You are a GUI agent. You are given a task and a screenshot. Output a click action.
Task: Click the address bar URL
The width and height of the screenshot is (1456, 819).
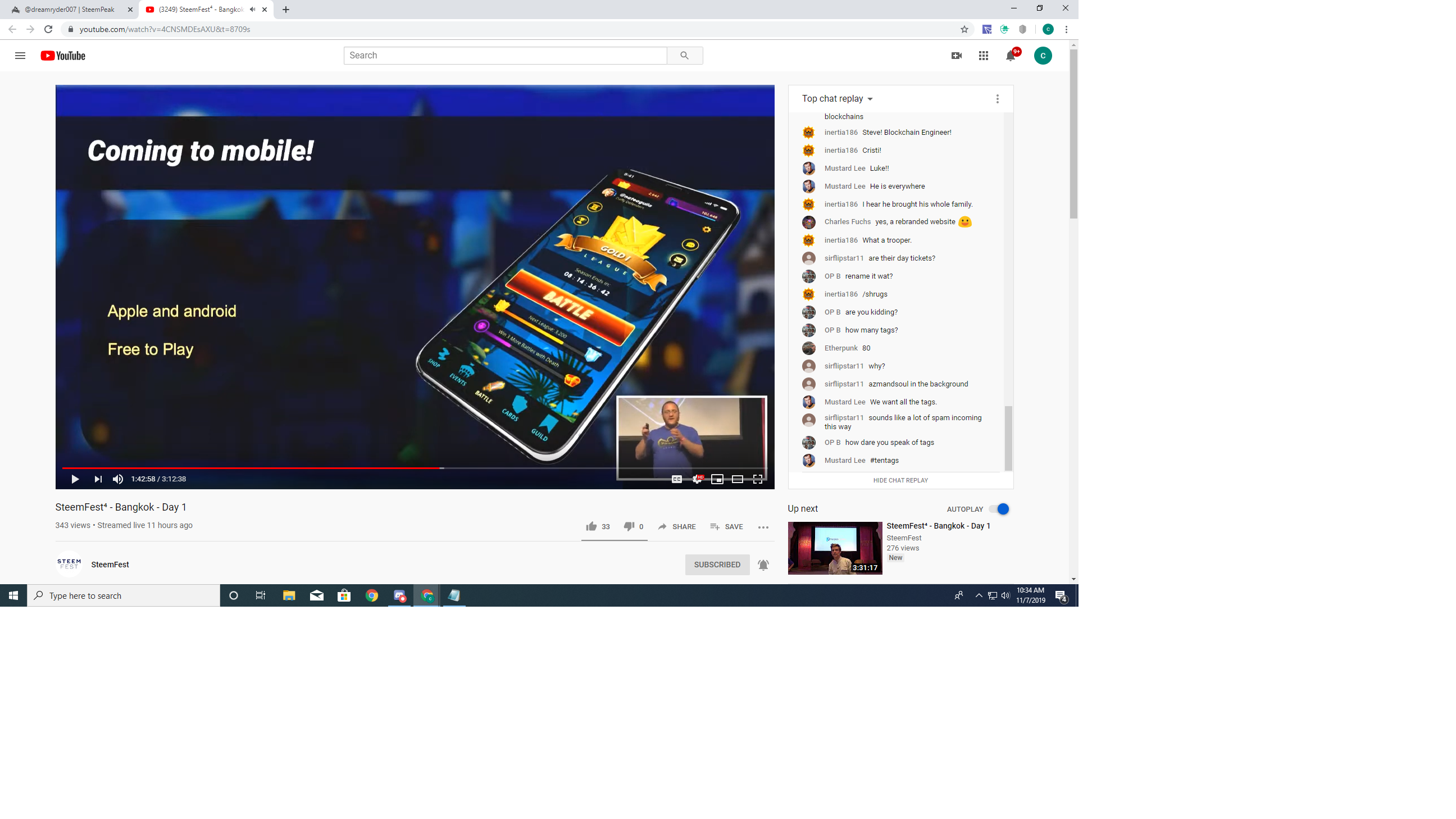tap(165, 29)
